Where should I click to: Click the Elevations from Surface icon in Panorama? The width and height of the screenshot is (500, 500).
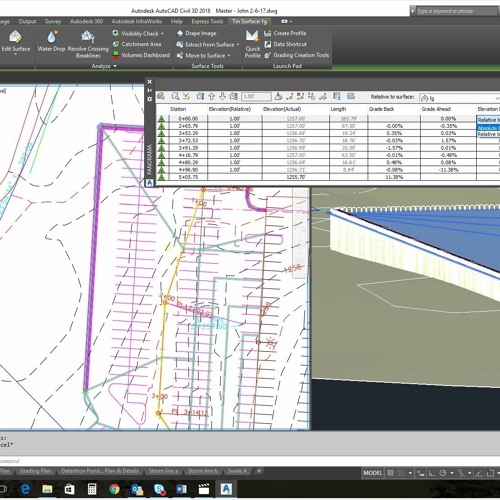[323, 96]
